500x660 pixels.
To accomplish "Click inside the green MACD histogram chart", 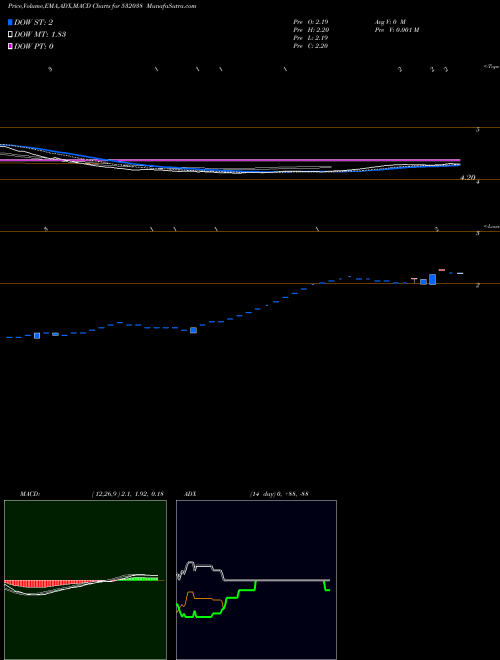I will 85,580.
